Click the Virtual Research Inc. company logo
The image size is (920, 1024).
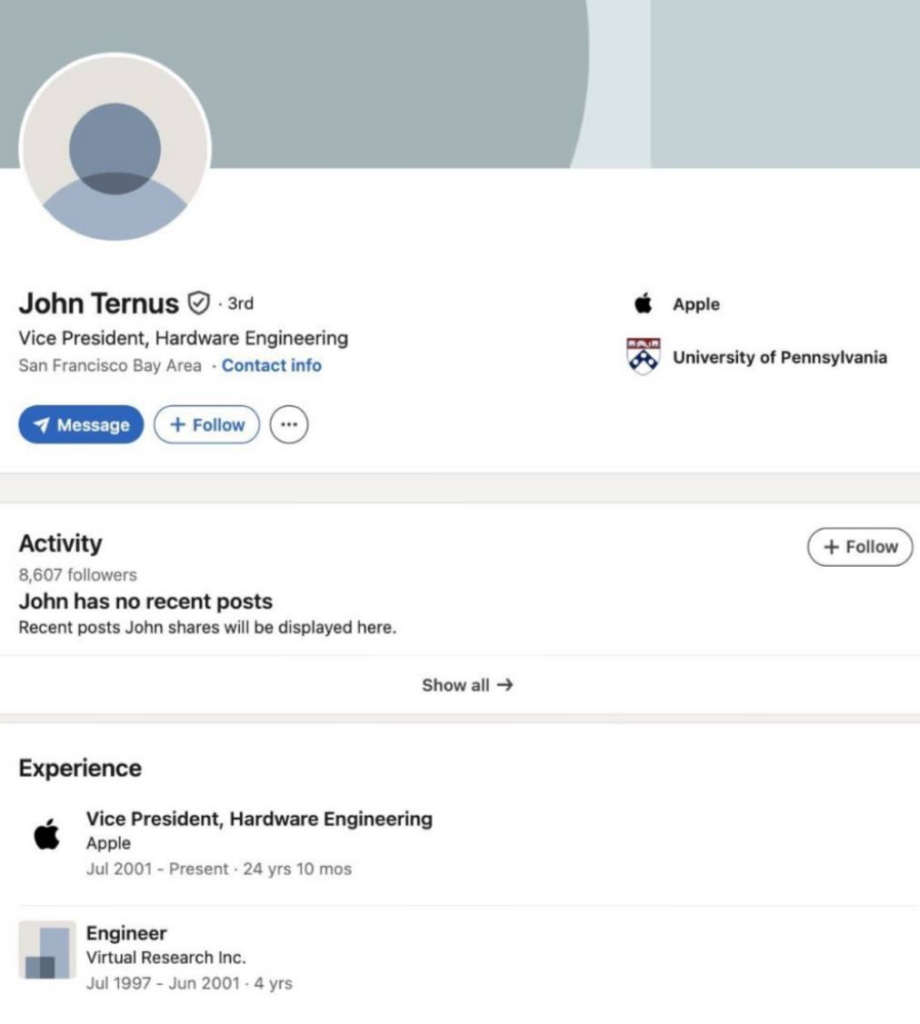point(46,949)
